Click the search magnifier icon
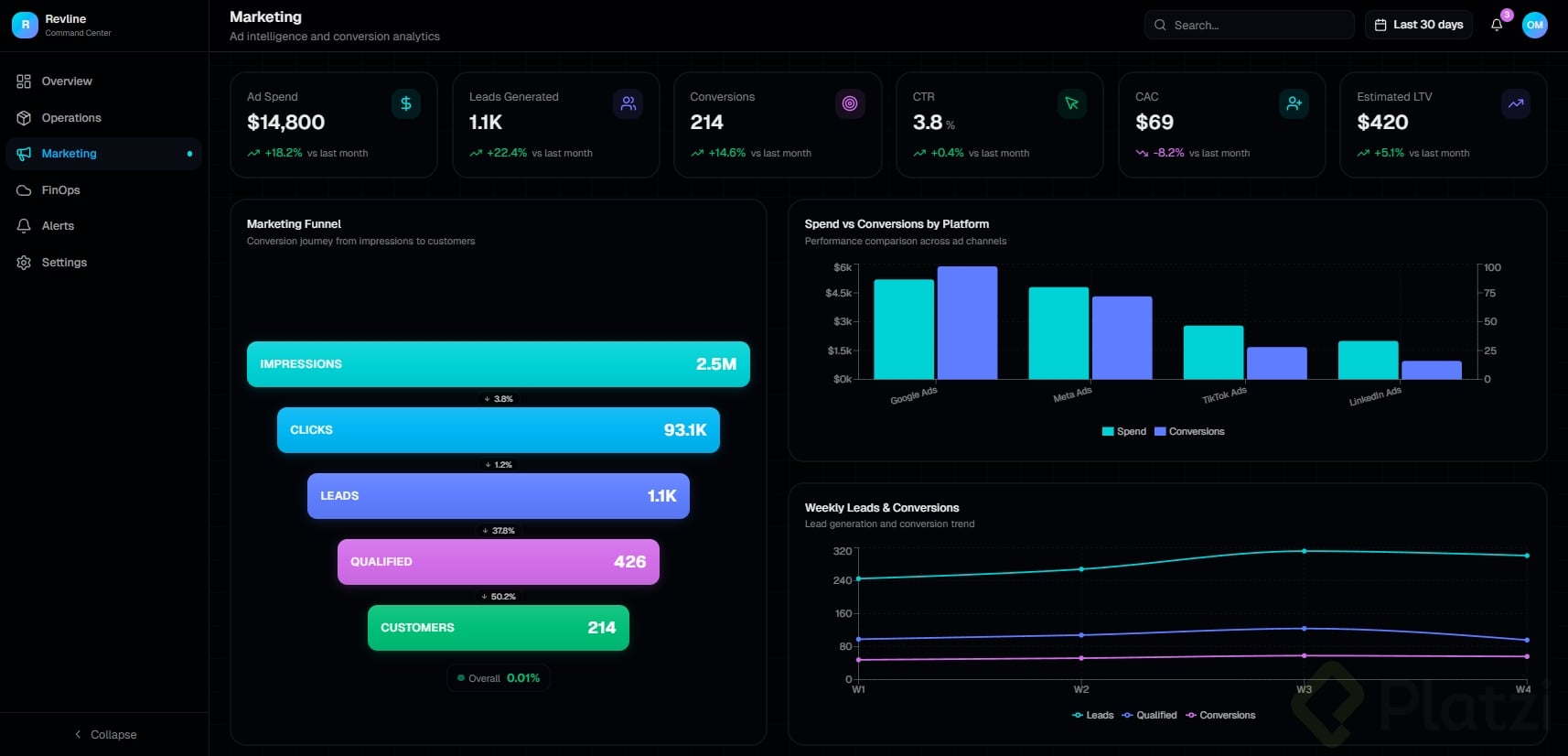Viewport: 1568px width, 756px height. [1160, 25]
